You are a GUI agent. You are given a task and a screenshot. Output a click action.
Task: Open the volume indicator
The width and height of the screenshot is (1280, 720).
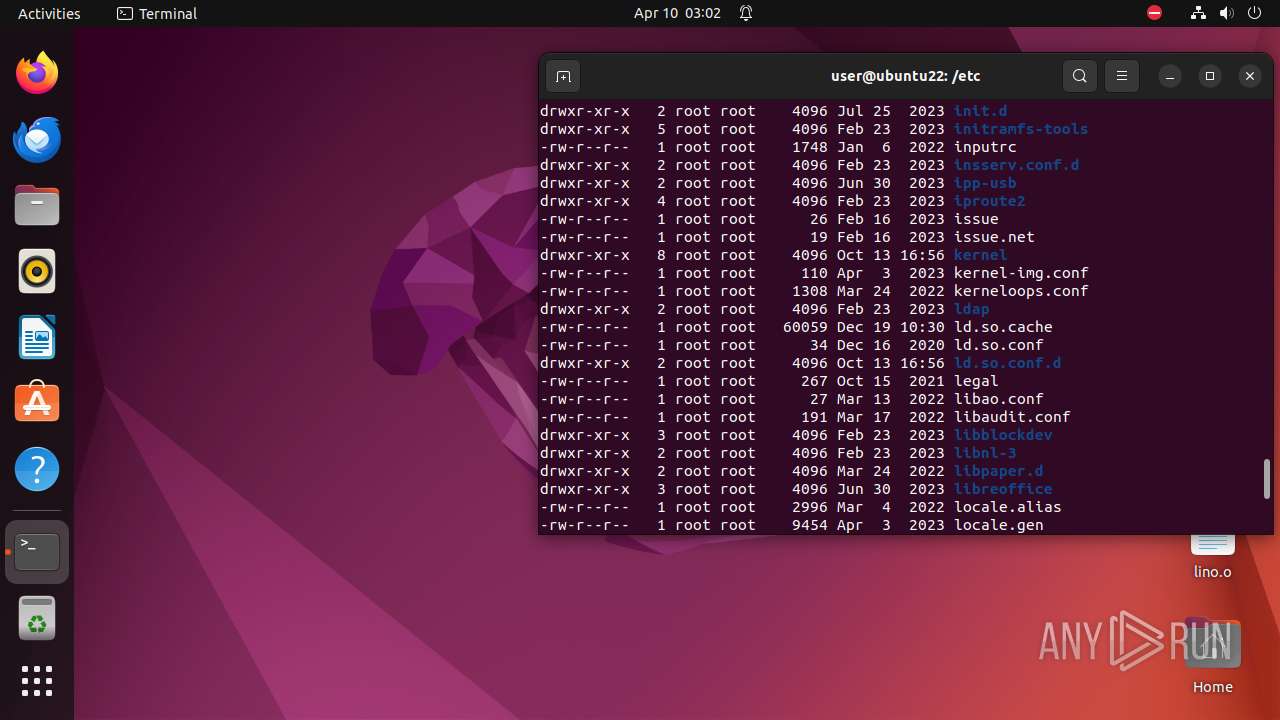[1227, 13]
